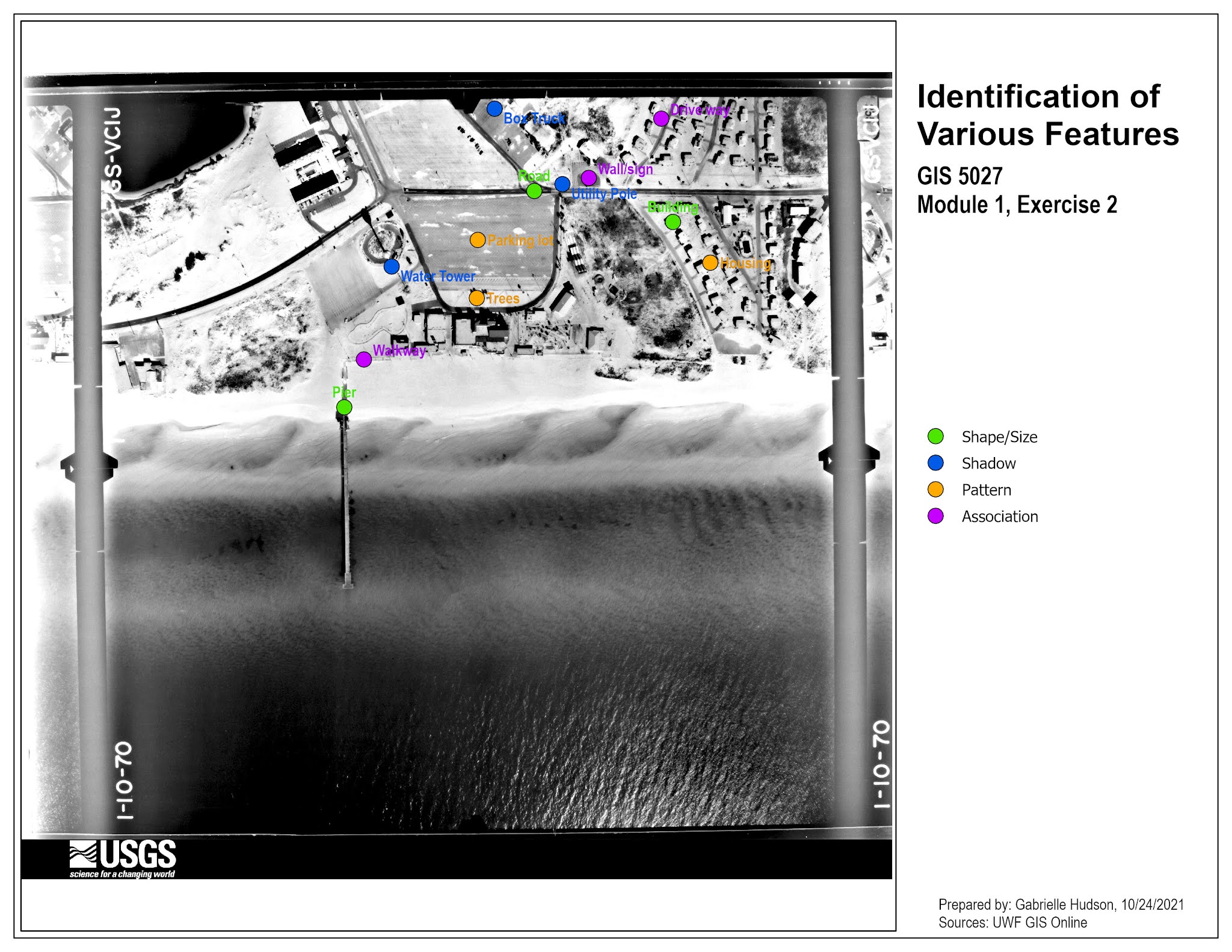This screenshot has width=1232, height=952.
Task: Click the green Road marker dot
Action: tap(534, 191)
